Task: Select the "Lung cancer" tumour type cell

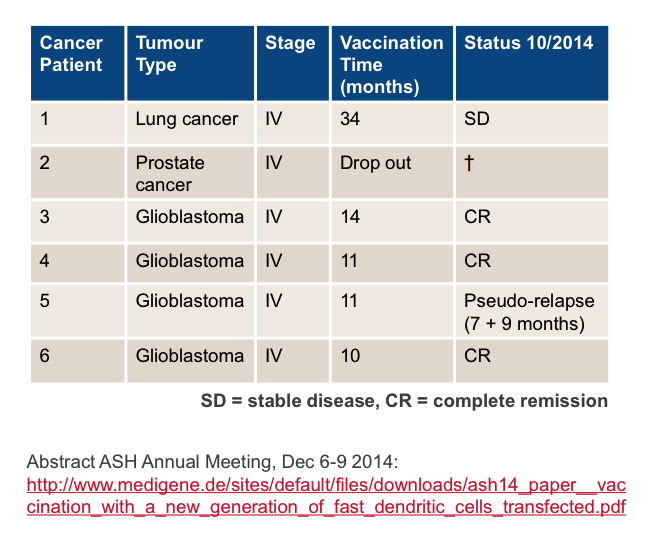Action: pyautogui.click(x=187, y=119)
